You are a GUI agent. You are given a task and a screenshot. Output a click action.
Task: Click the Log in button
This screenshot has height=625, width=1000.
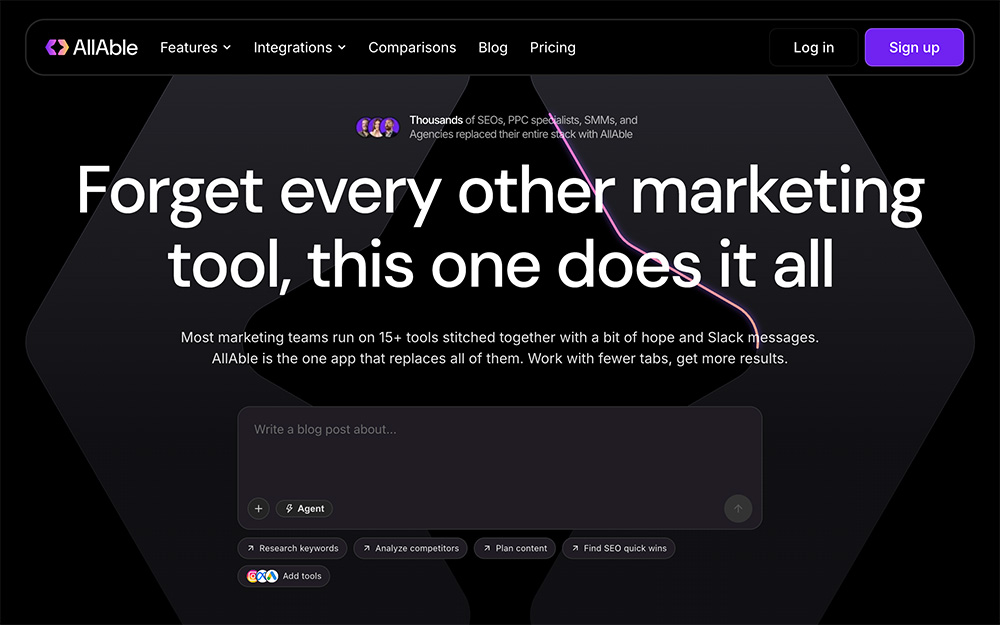pyautogui.click(x=813, y=47)
